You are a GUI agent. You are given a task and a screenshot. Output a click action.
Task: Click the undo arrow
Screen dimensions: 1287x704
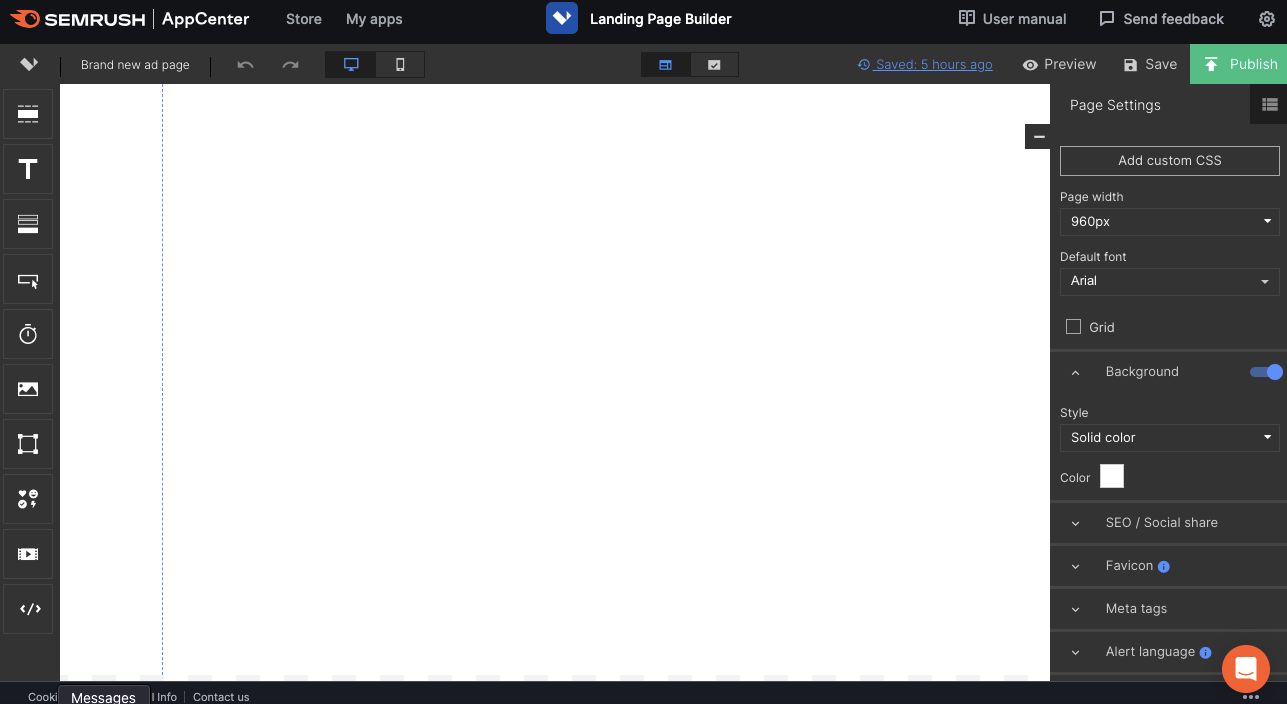pos(245,65)
